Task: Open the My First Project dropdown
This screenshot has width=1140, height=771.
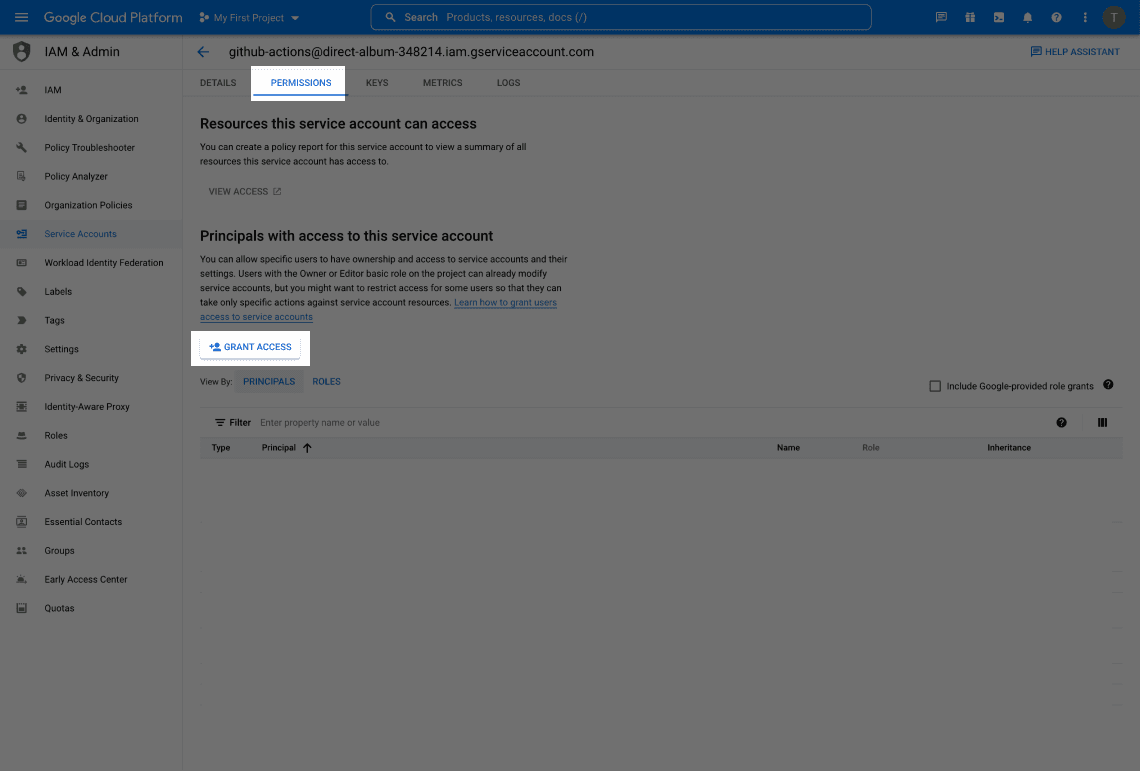Action: coord(249,18)
